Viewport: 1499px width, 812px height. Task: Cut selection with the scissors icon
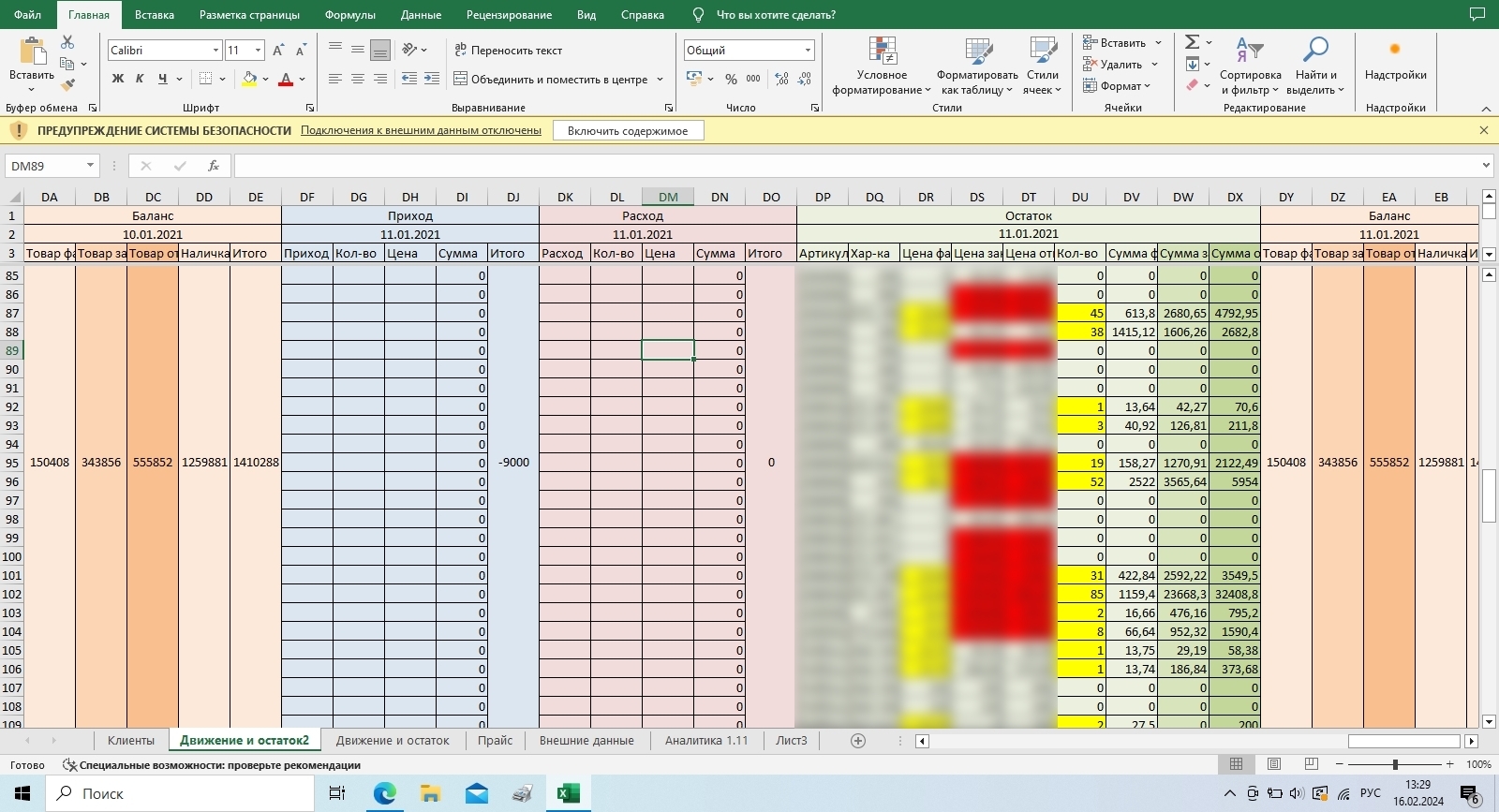(x=67, y=42)
